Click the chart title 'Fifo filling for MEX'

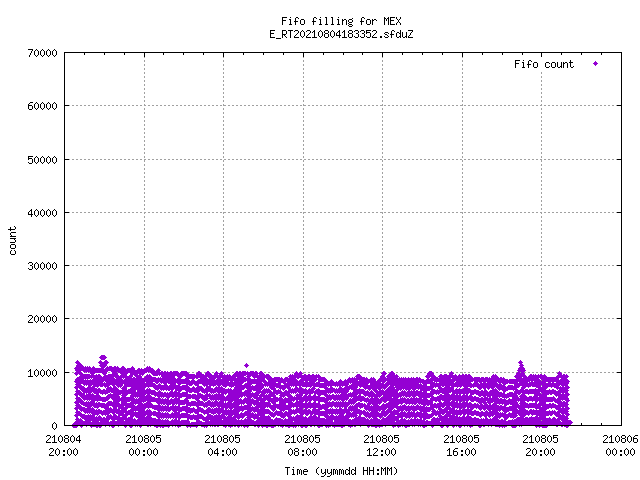click(341, 21)
